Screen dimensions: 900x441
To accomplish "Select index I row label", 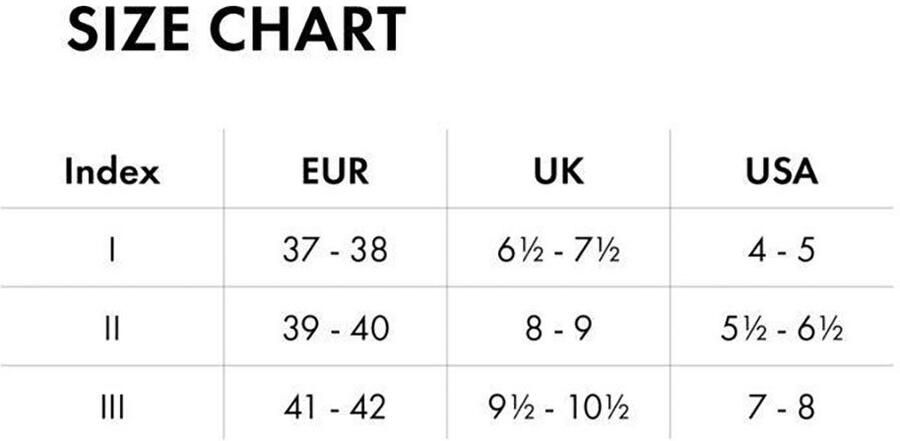I will click(112, 250).
